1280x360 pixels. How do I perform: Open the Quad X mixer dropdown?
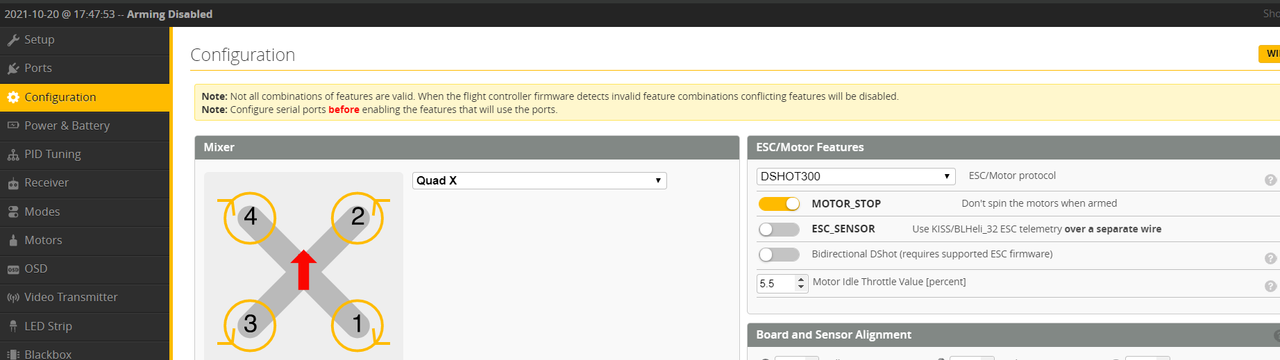[539, 181]
